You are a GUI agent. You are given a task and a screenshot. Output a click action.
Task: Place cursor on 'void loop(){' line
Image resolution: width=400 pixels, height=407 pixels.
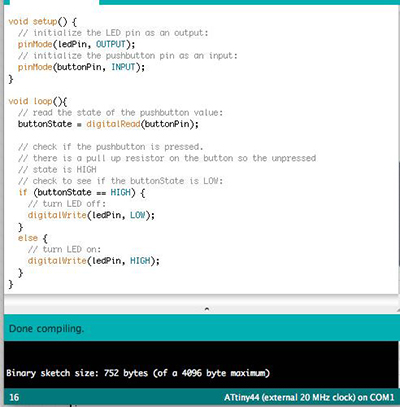38,101
